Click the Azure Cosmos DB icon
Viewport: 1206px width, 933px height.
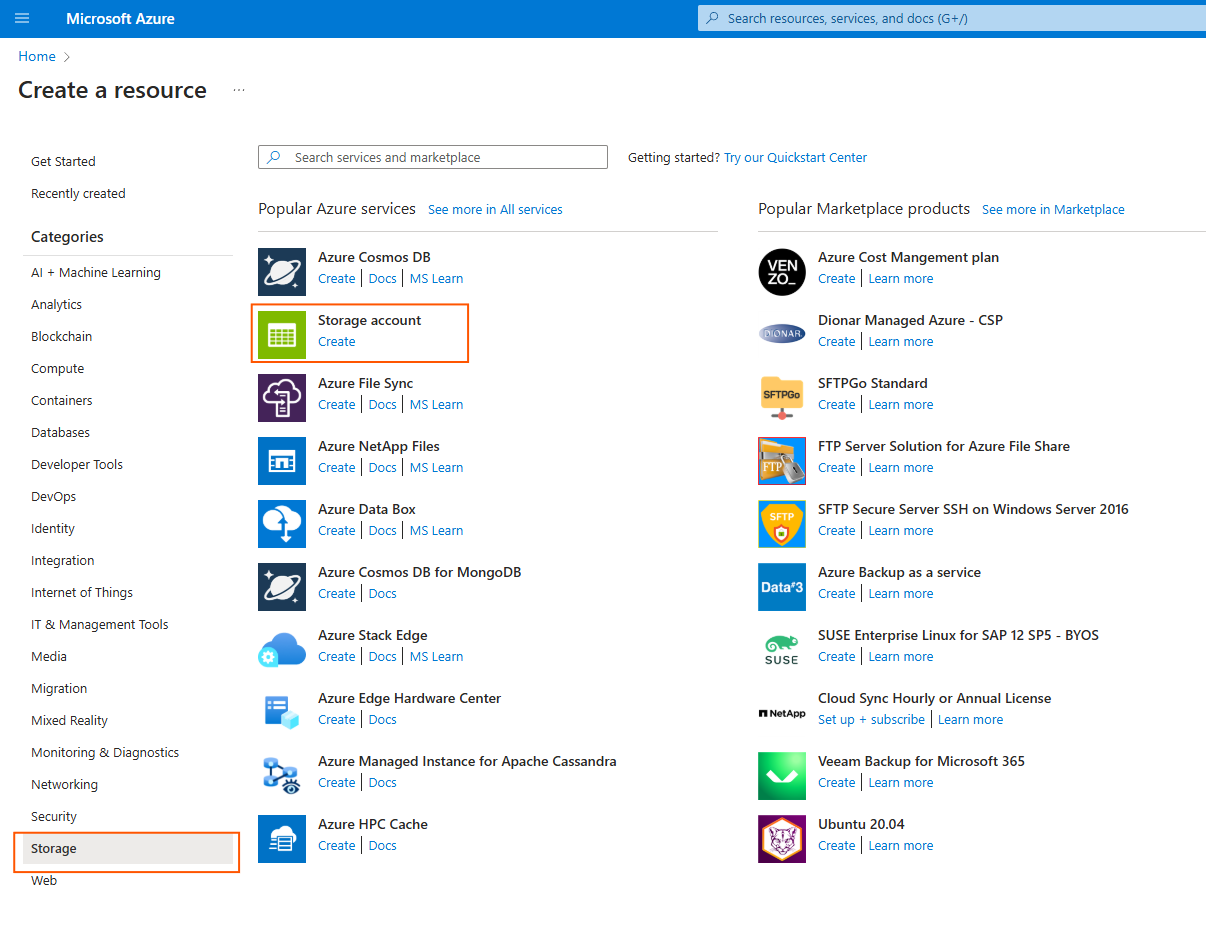click(282, 272)
